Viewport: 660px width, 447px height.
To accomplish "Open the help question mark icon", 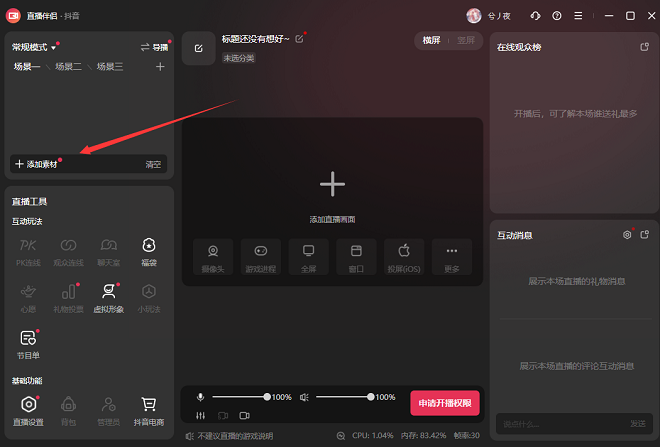I will (557, 16).
